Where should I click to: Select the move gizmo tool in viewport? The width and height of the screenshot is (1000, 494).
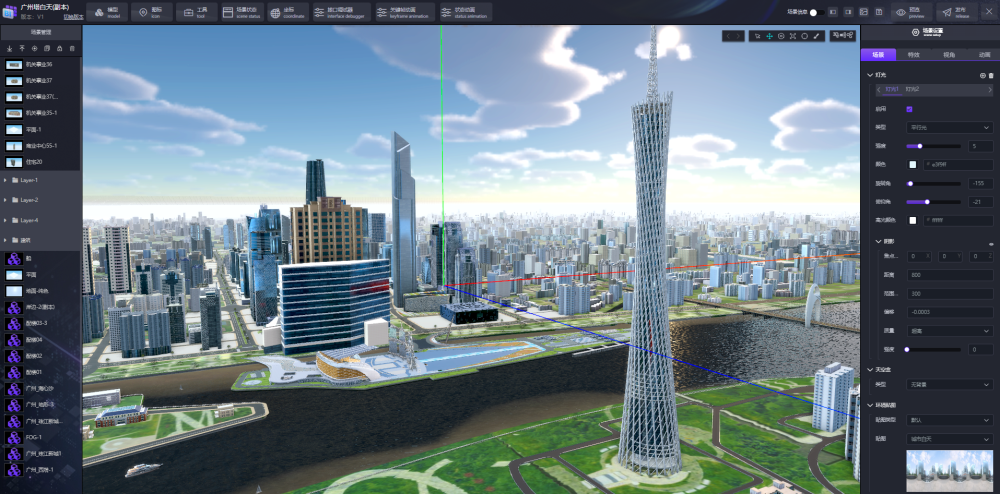pyautogui.click(x=769, y=36)
